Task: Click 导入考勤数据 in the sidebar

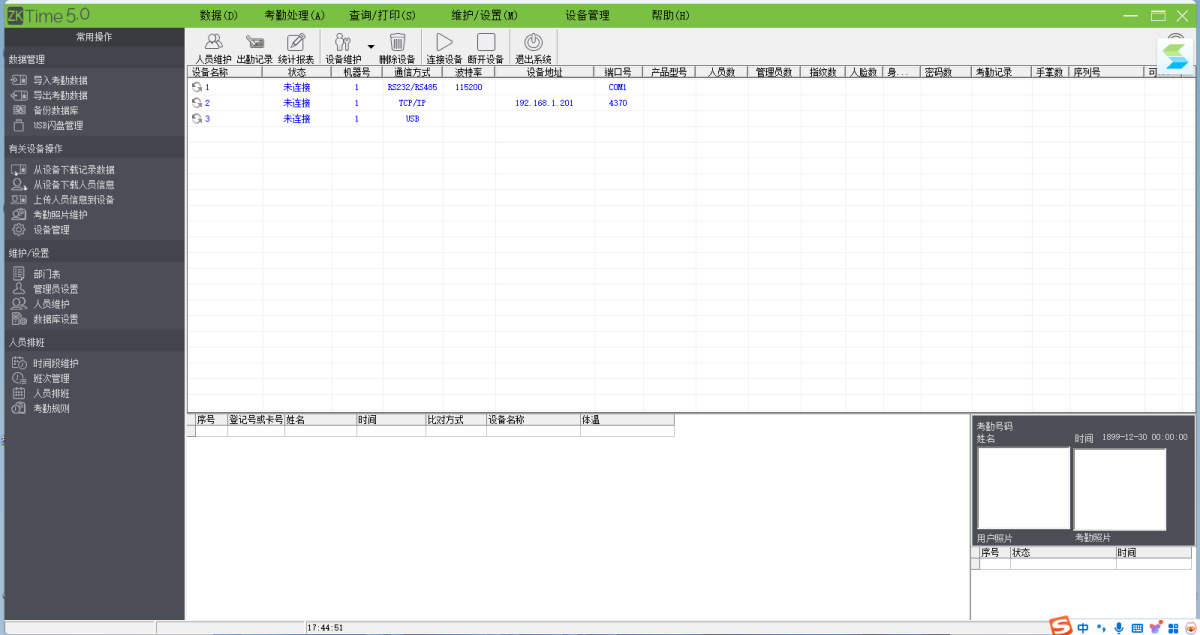Action: point(60,80)
